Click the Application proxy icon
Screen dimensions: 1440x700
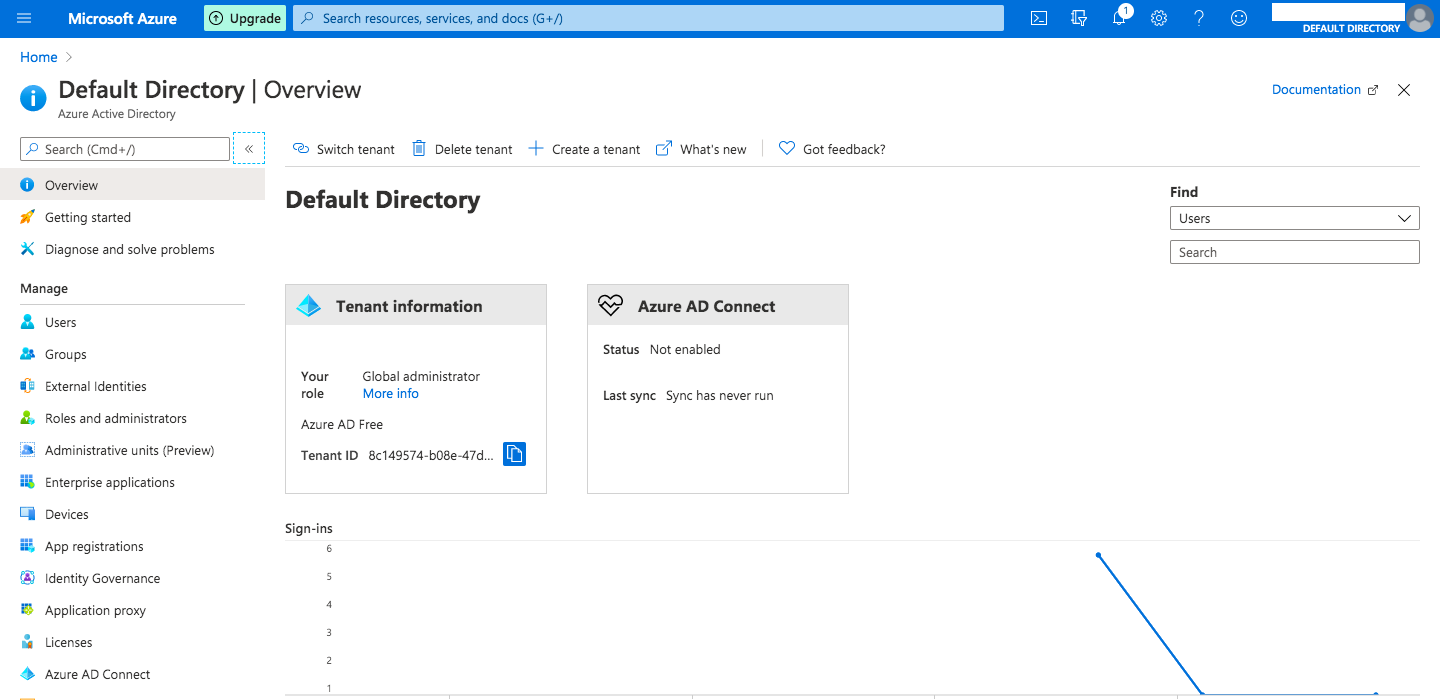pyautogui.click(x=27, y=610)
